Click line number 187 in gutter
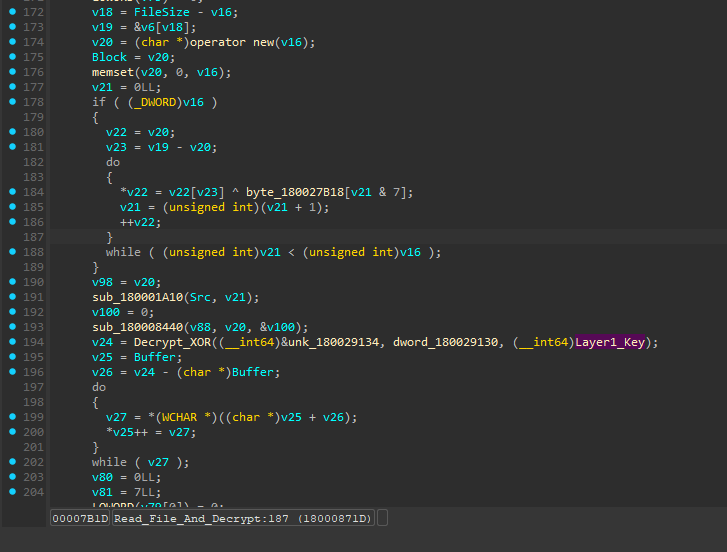The image size is (727, 552). [x=33, y=237]
